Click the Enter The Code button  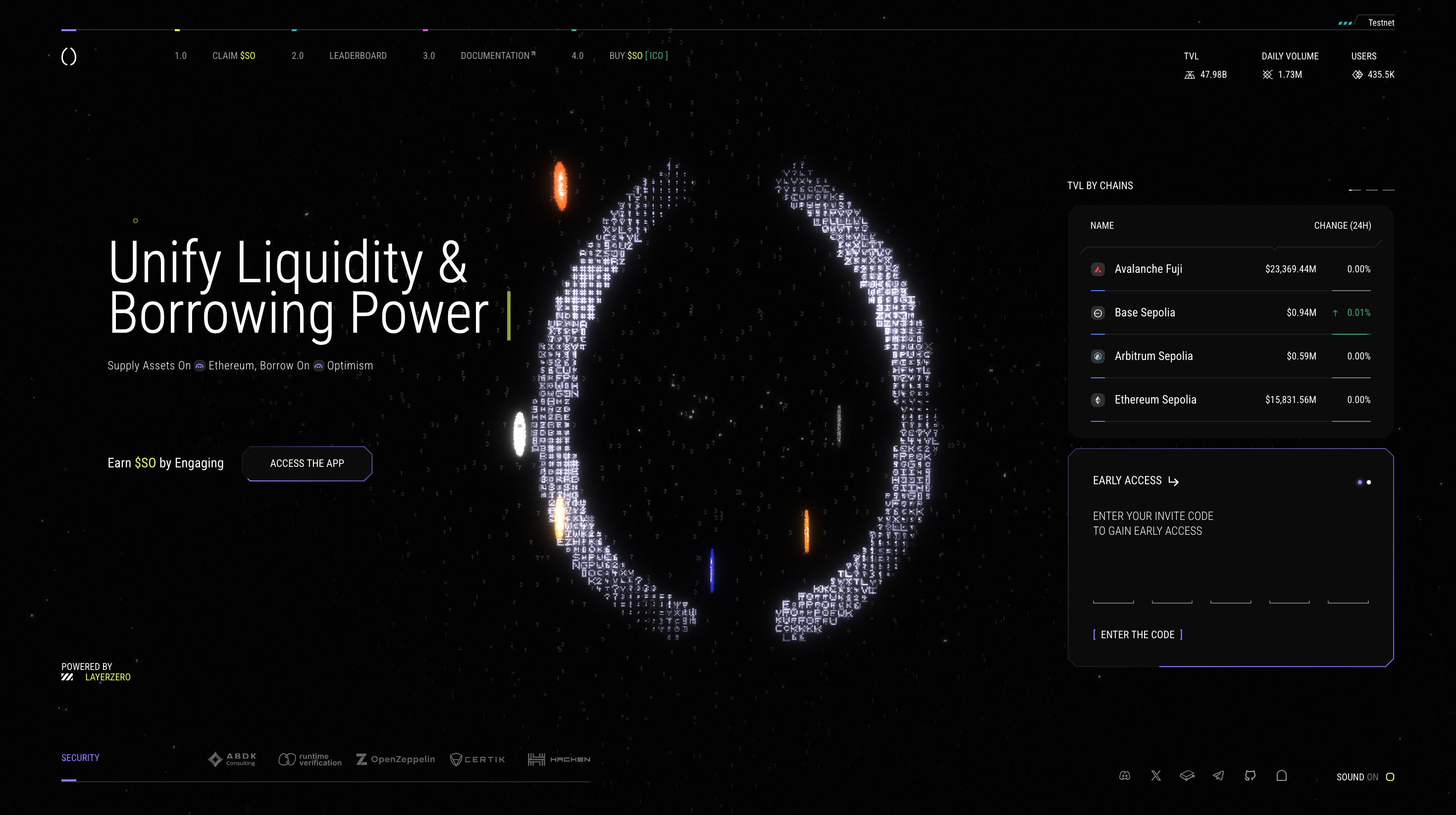[x=1137, y=635]
